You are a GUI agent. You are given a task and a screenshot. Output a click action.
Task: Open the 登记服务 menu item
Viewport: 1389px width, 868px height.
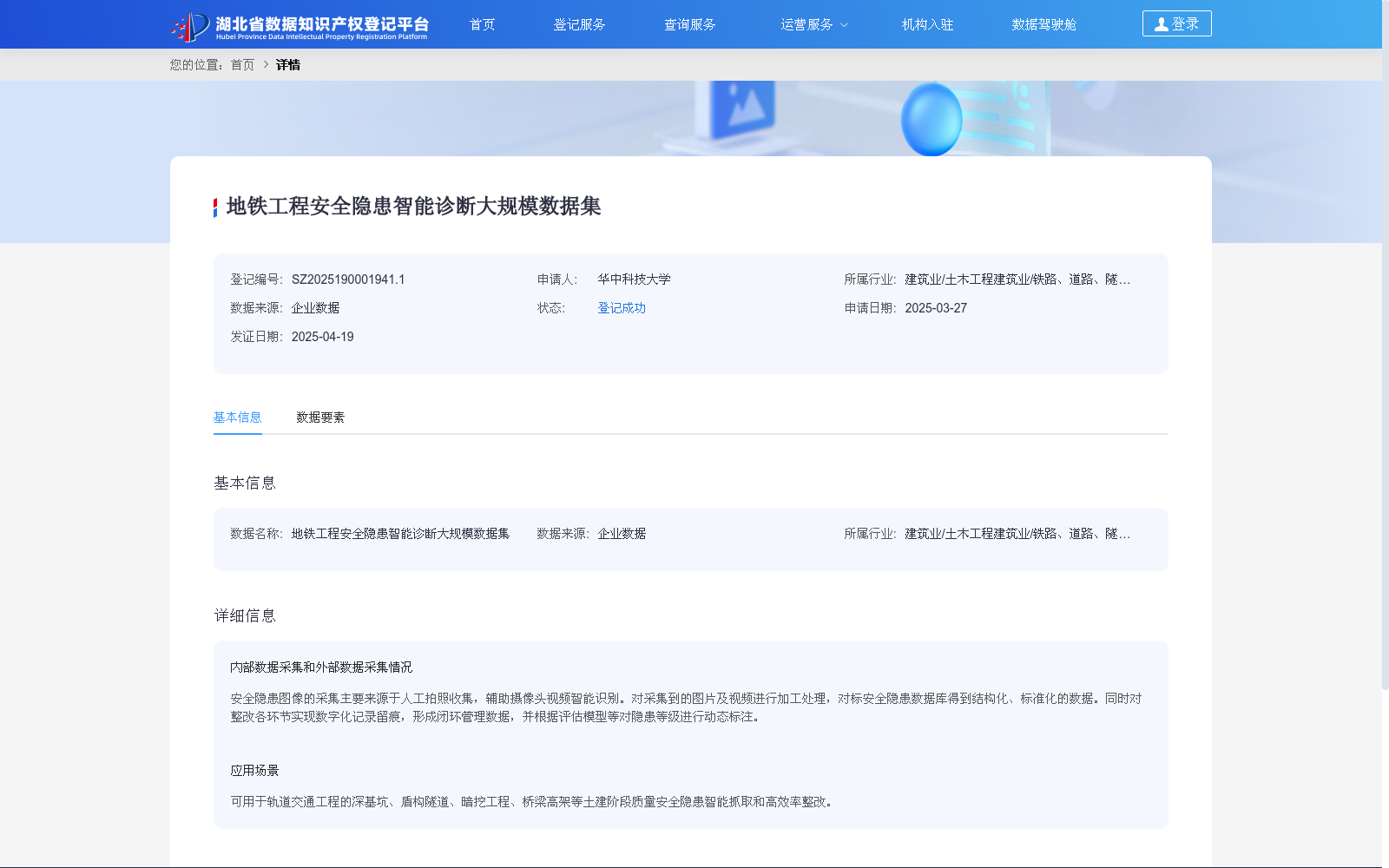[579, 24]
